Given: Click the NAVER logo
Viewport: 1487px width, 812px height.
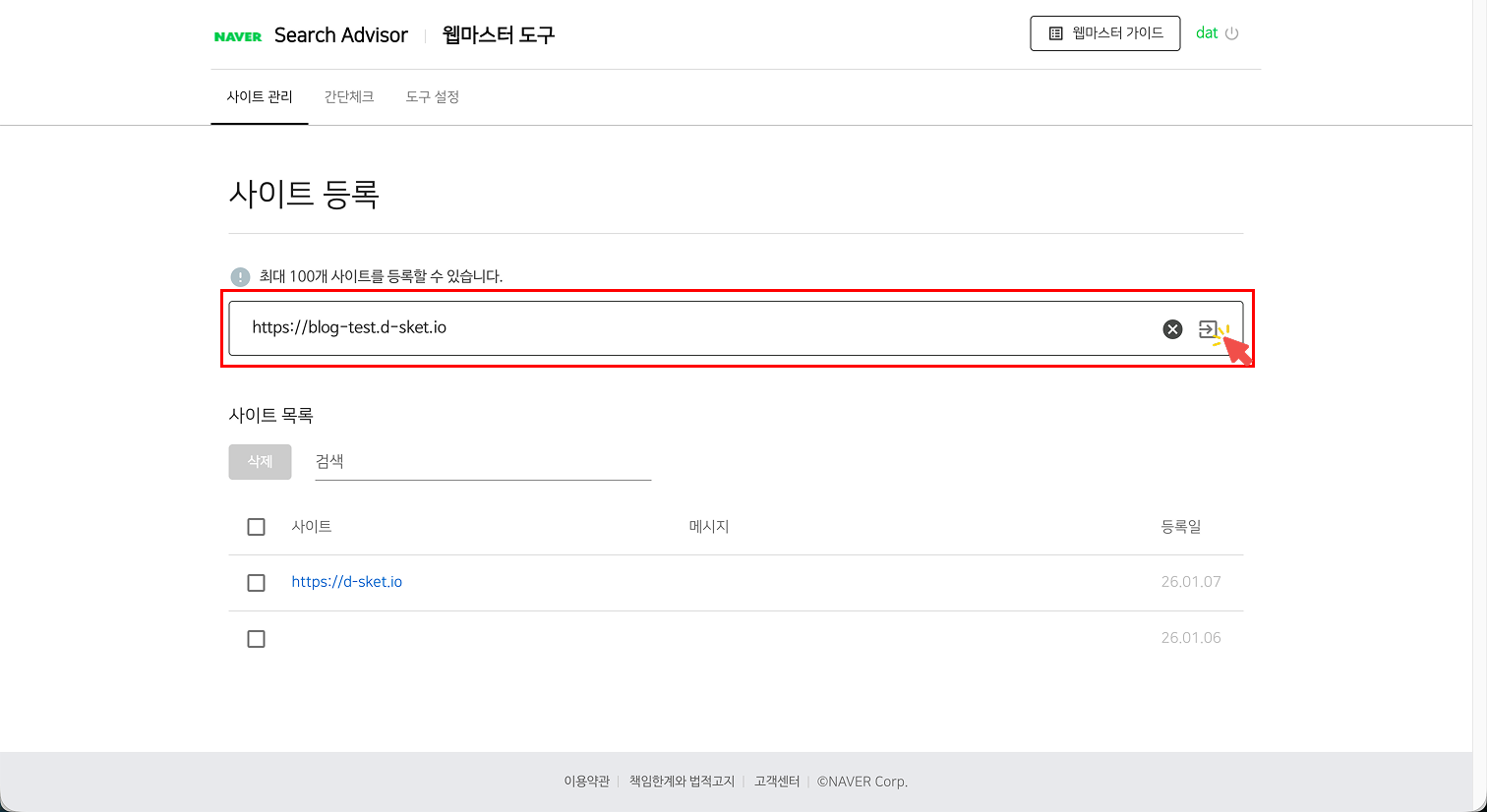Looking at the screenshot, I should tap(236, 34).
